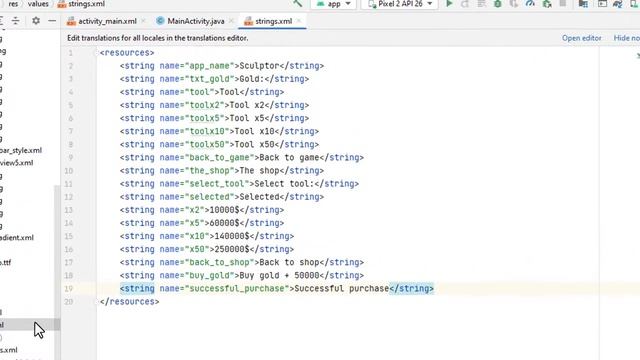Click the strings.xml breadcrumb
This screenshot has width=640, height=360.
81,4
